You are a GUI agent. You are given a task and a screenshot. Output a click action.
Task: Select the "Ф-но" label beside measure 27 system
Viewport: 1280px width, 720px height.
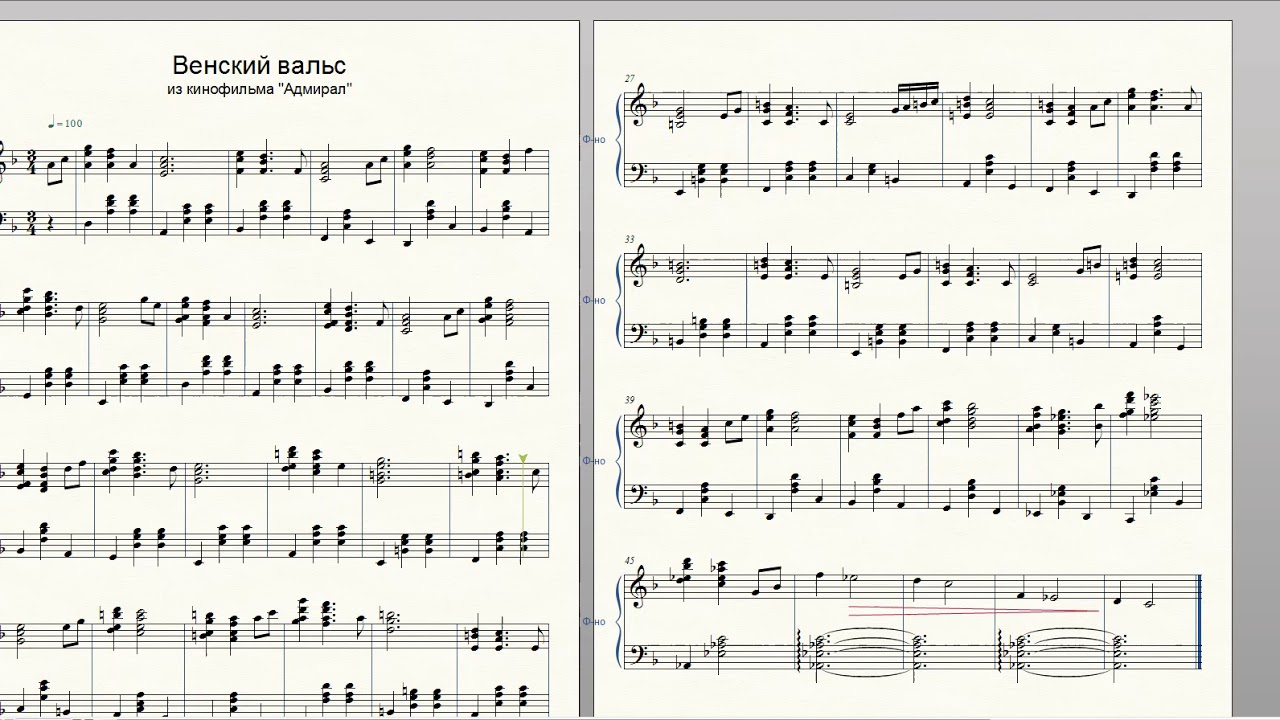pyautogui.click(x=594, y=140)
